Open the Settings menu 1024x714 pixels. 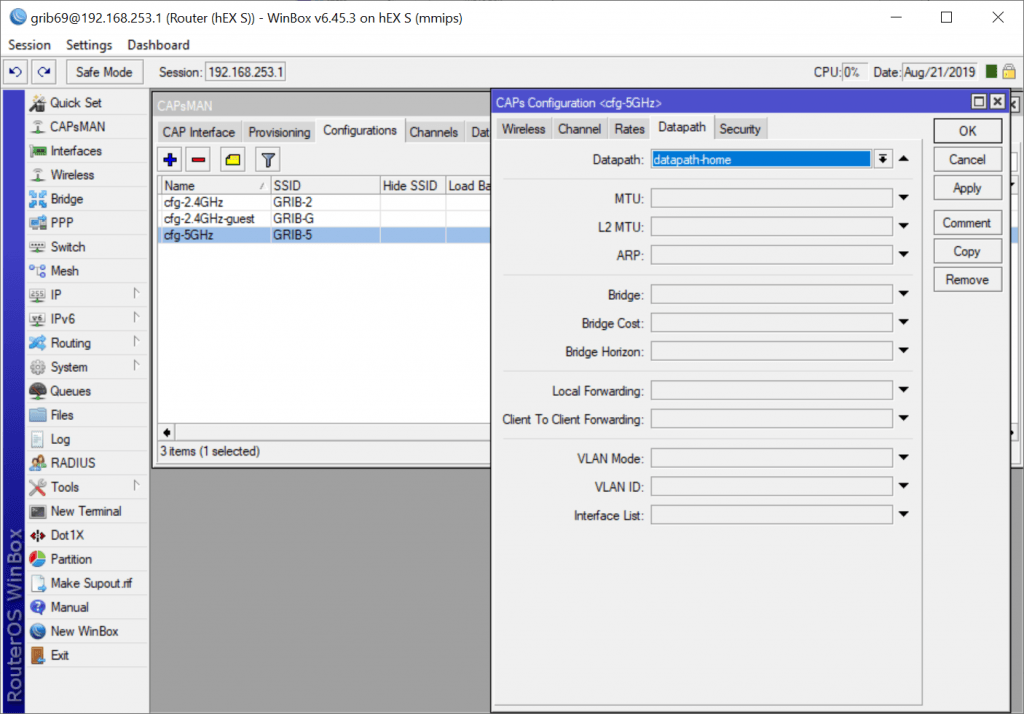[x=89, y=45]
